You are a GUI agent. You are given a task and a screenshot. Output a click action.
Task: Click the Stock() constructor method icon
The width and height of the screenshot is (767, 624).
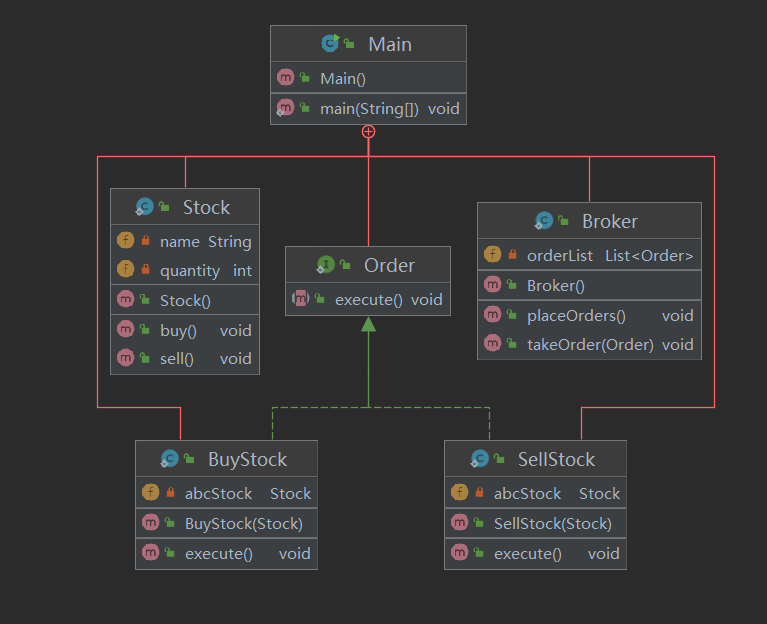[x=125, y=300]
